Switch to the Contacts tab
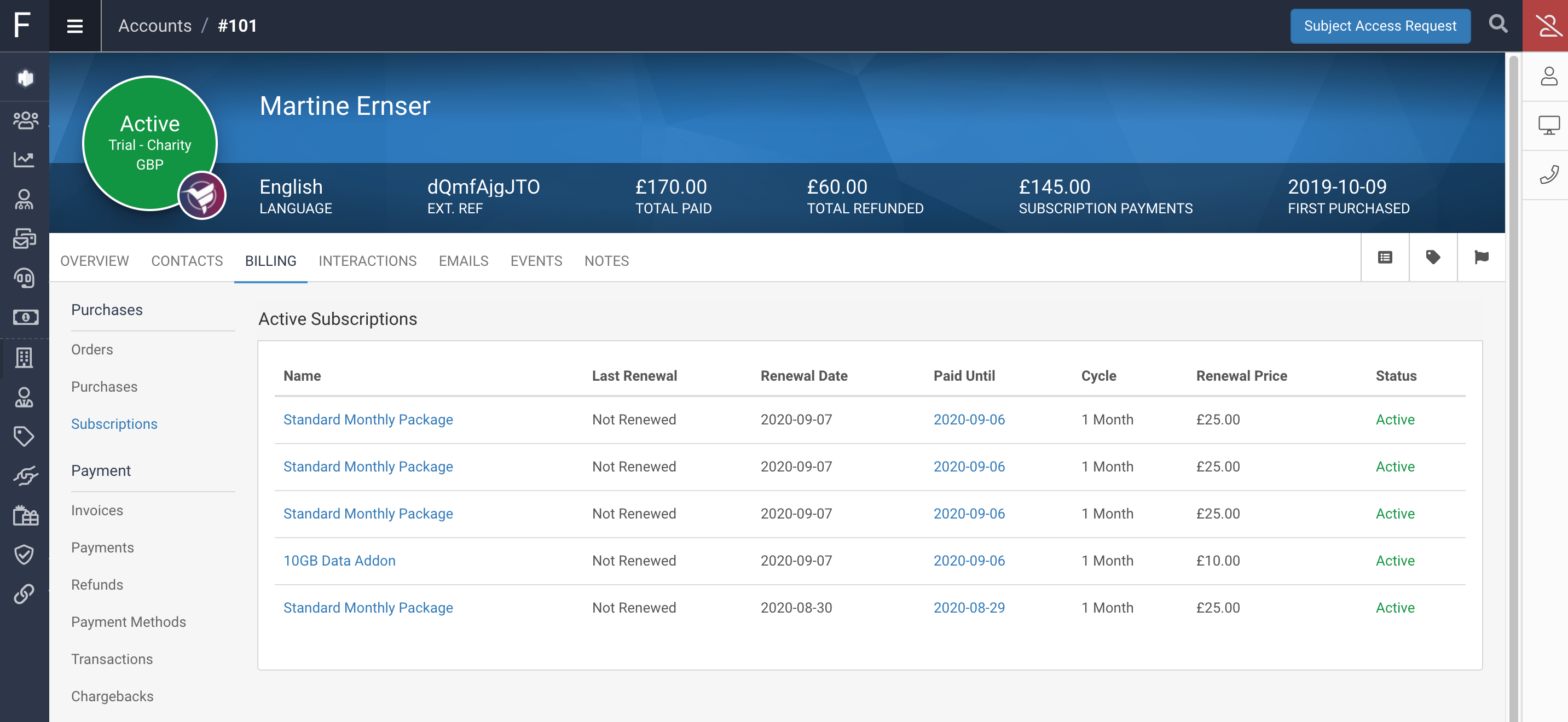The width and height of the screenshot is (1568, 722). point(187,261)
